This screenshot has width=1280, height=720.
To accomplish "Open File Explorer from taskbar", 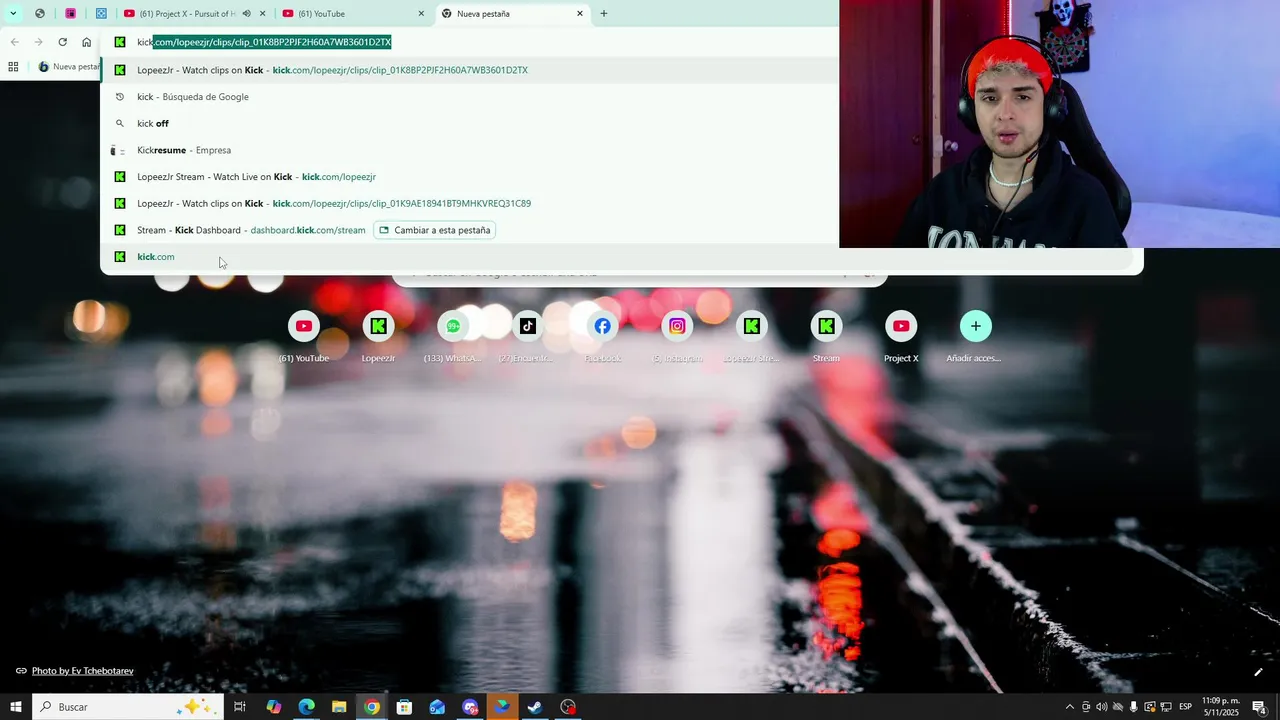I will (x=339, y=707).
